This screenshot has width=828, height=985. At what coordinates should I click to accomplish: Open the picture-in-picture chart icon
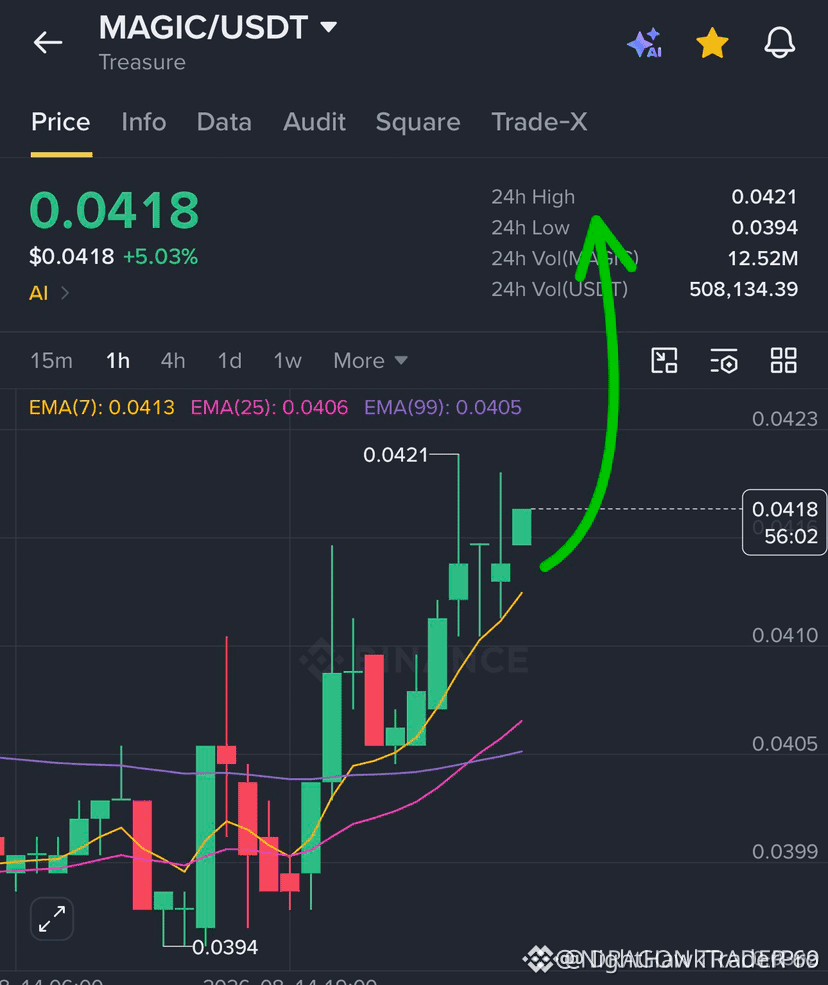tap(664, 361)
